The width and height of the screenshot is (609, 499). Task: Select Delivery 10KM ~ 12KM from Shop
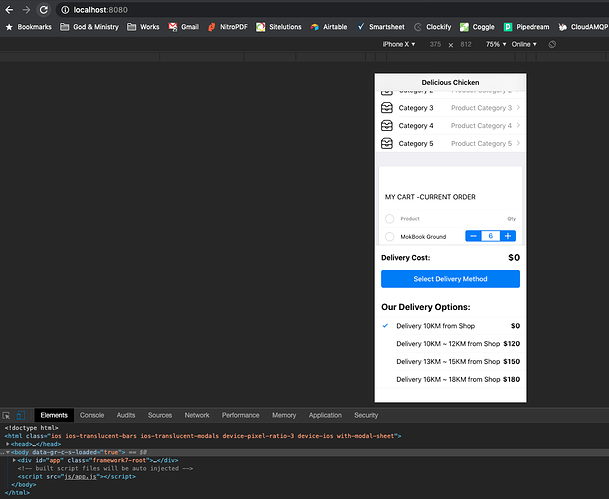click(x=451, y=344)
